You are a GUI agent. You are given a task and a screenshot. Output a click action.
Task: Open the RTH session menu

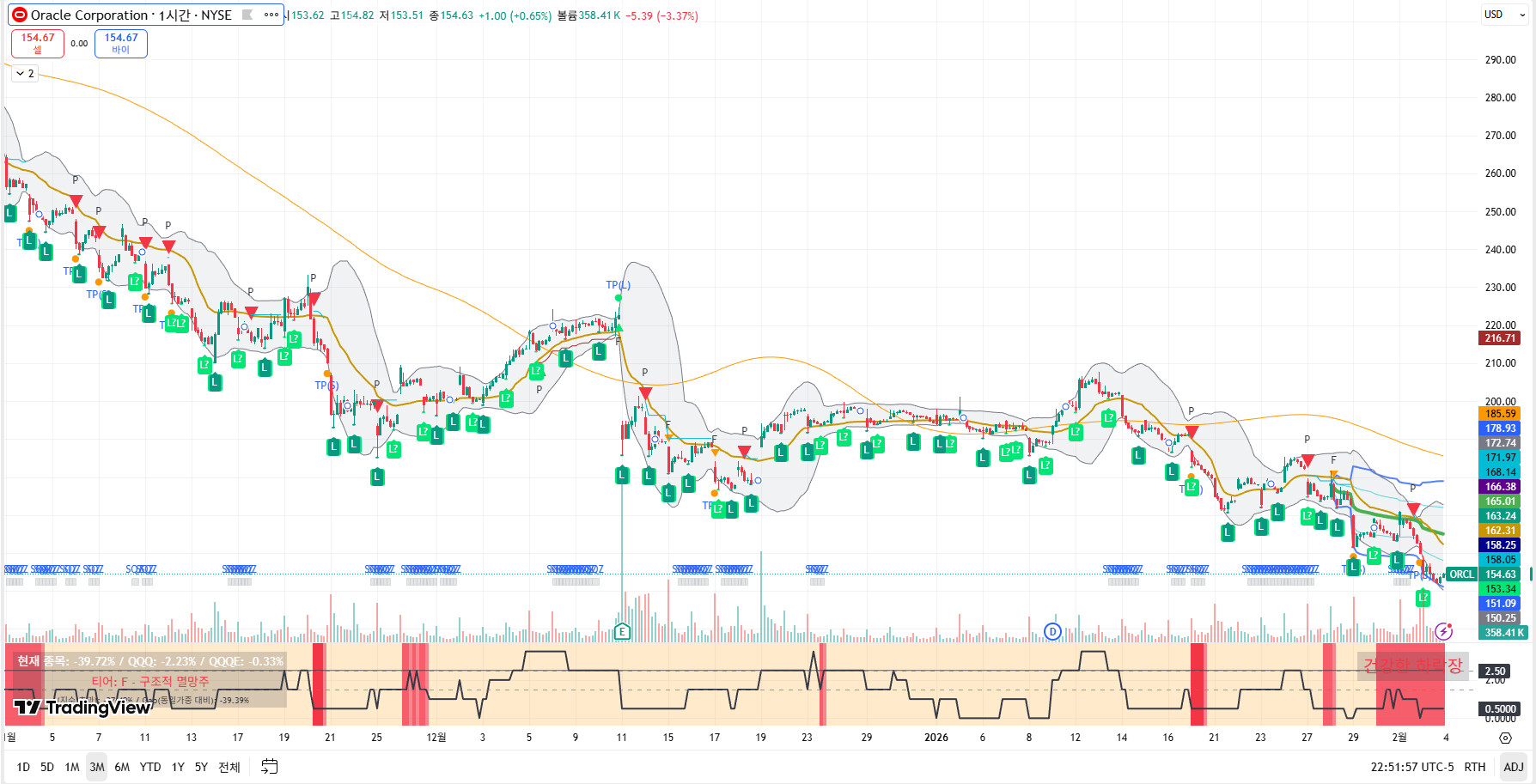pyautogui.click(x=1475, y=767)
